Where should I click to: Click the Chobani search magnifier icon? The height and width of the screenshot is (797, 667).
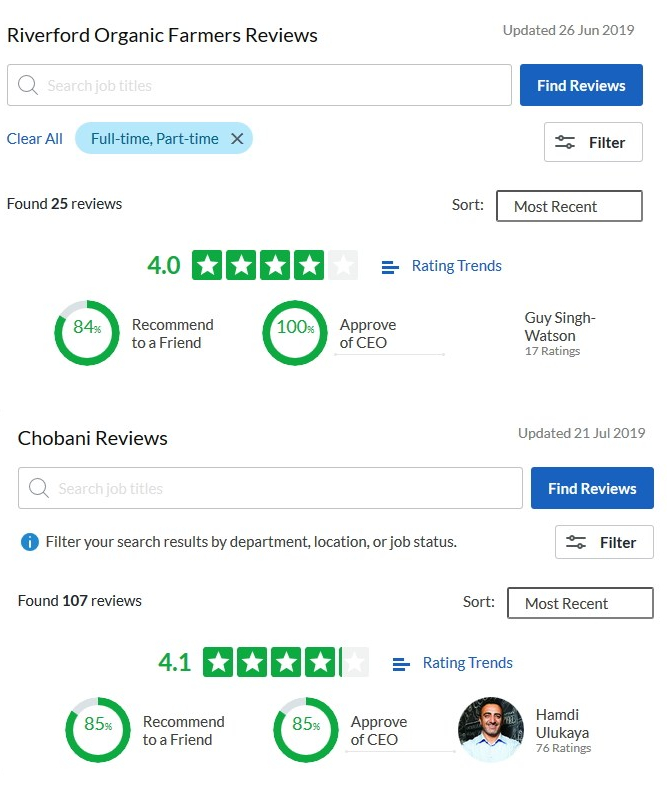tap(40, 489)
